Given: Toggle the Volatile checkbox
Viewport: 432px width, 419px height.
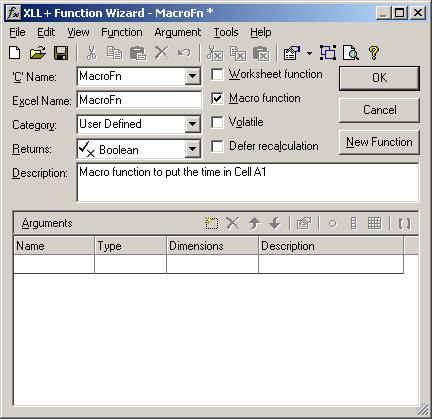Looking at the screenshot, I should 217,122.
